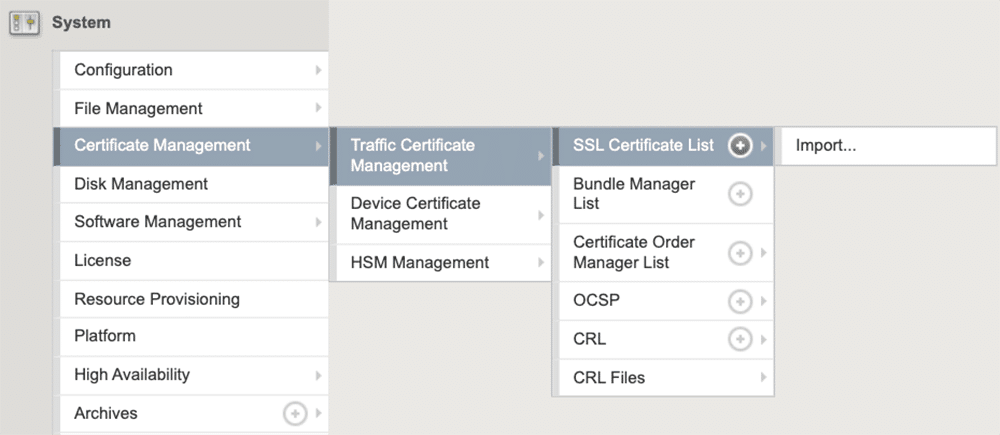Screen dimensions: 1000x435
Task: Open HSM Management menu item
Action: pyautogui.click(x=419, y=262)
